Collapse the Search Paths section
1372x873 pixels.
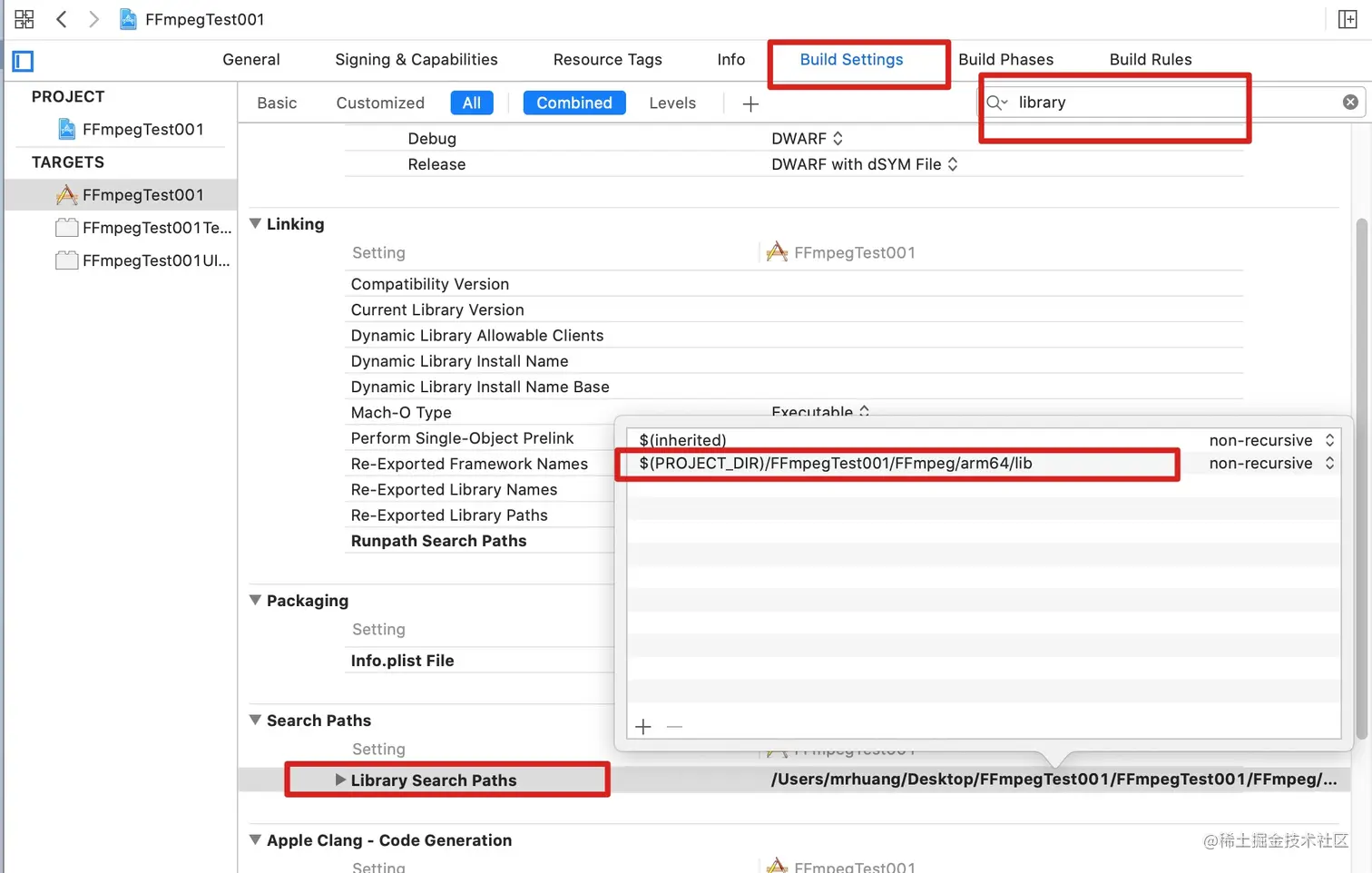(x=255, y=720)
